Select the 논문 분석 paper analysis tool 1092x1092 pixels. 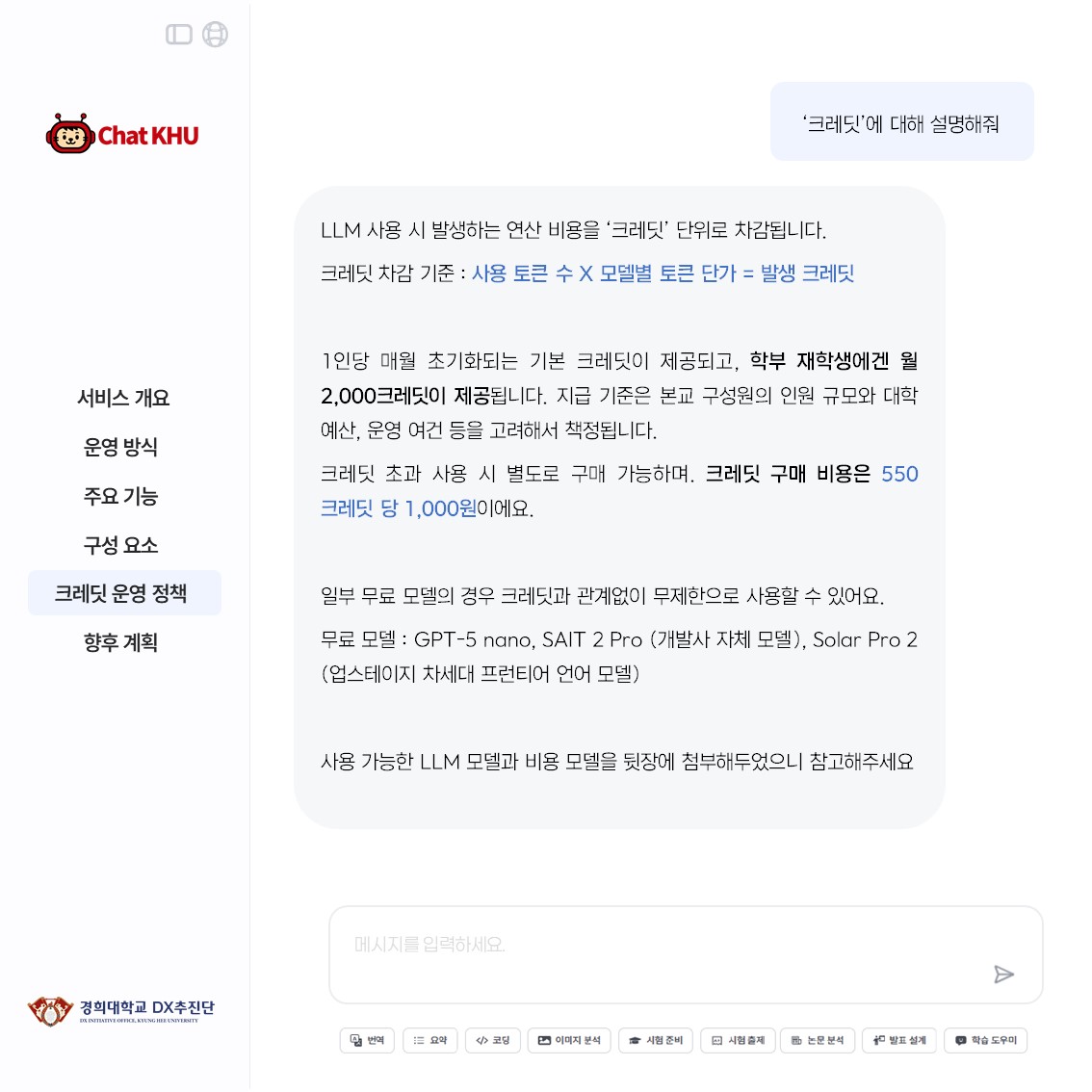[817, 1040]
